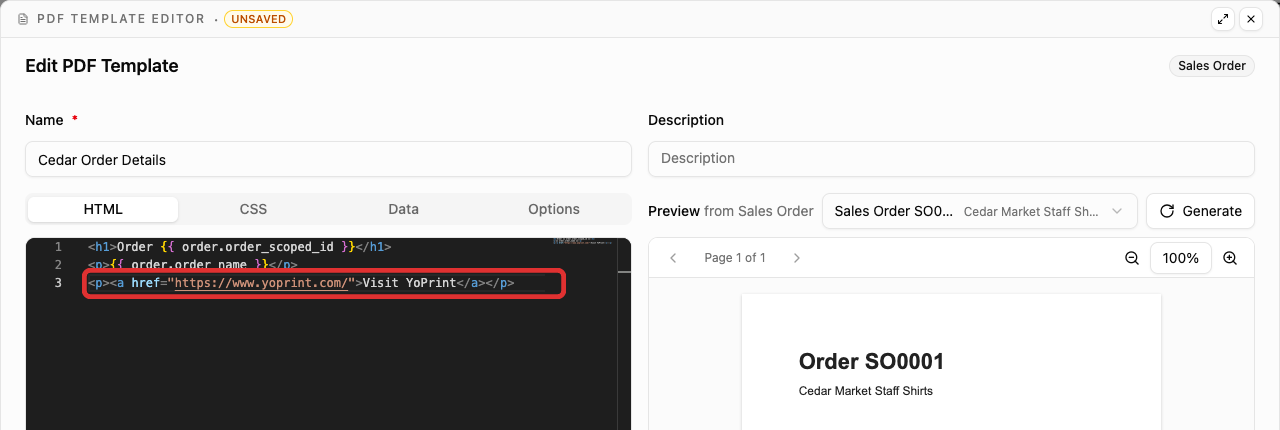Open the Sales Order SO0001 preview dropdown

pos(980,211)
